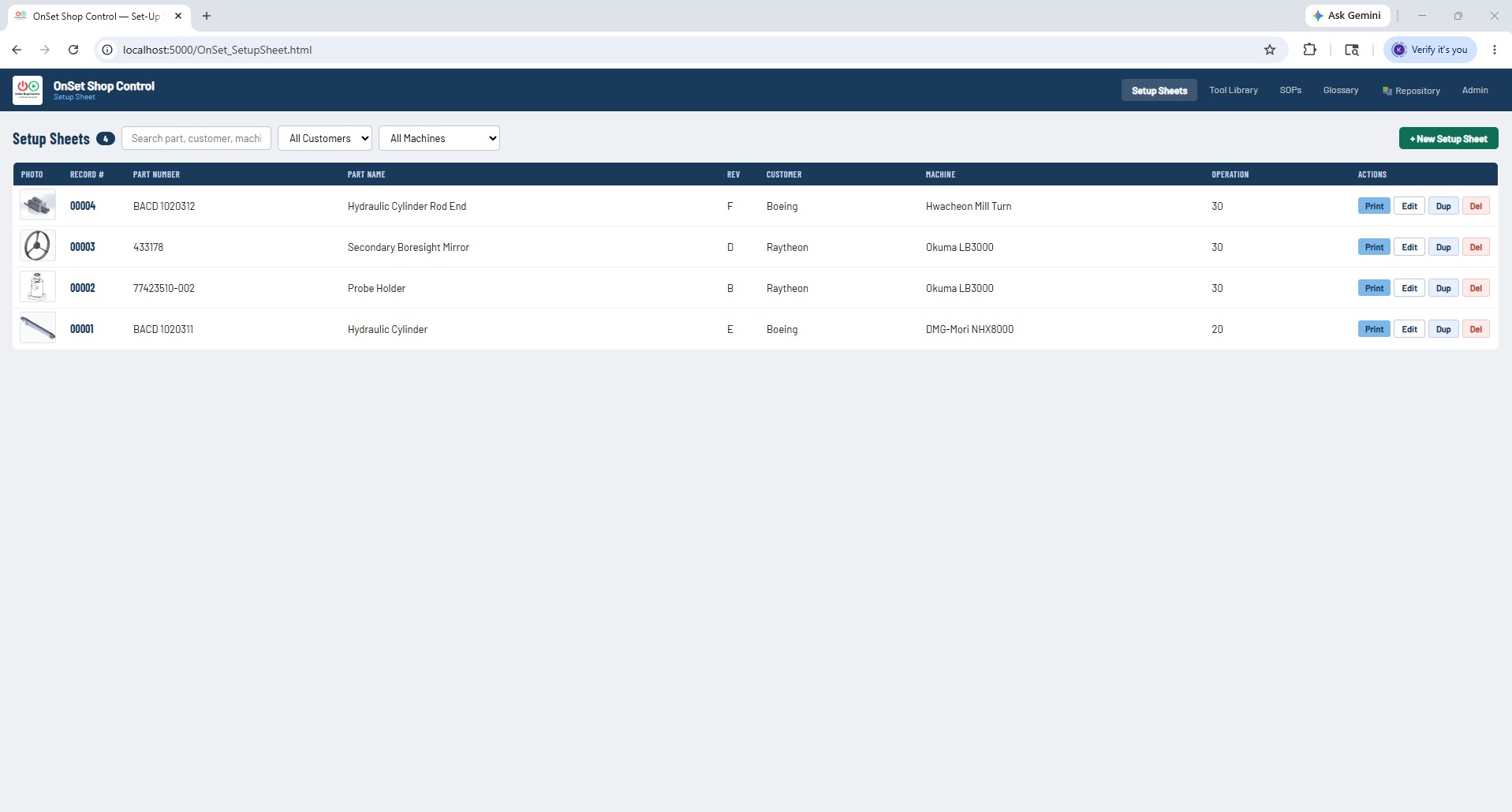Delete the Probe Holder record
This screenshot has width=1512, height=812.
coord(1476,288)
